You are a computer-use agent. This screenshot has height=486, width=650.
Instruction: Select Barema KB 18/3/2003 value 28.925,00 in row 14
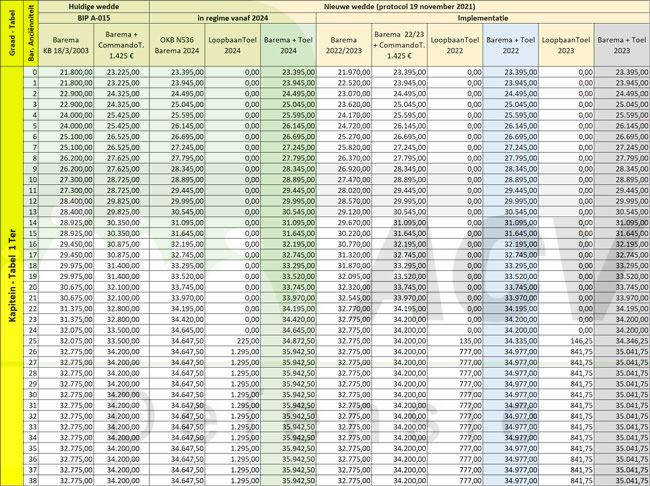tap(66, 223)
